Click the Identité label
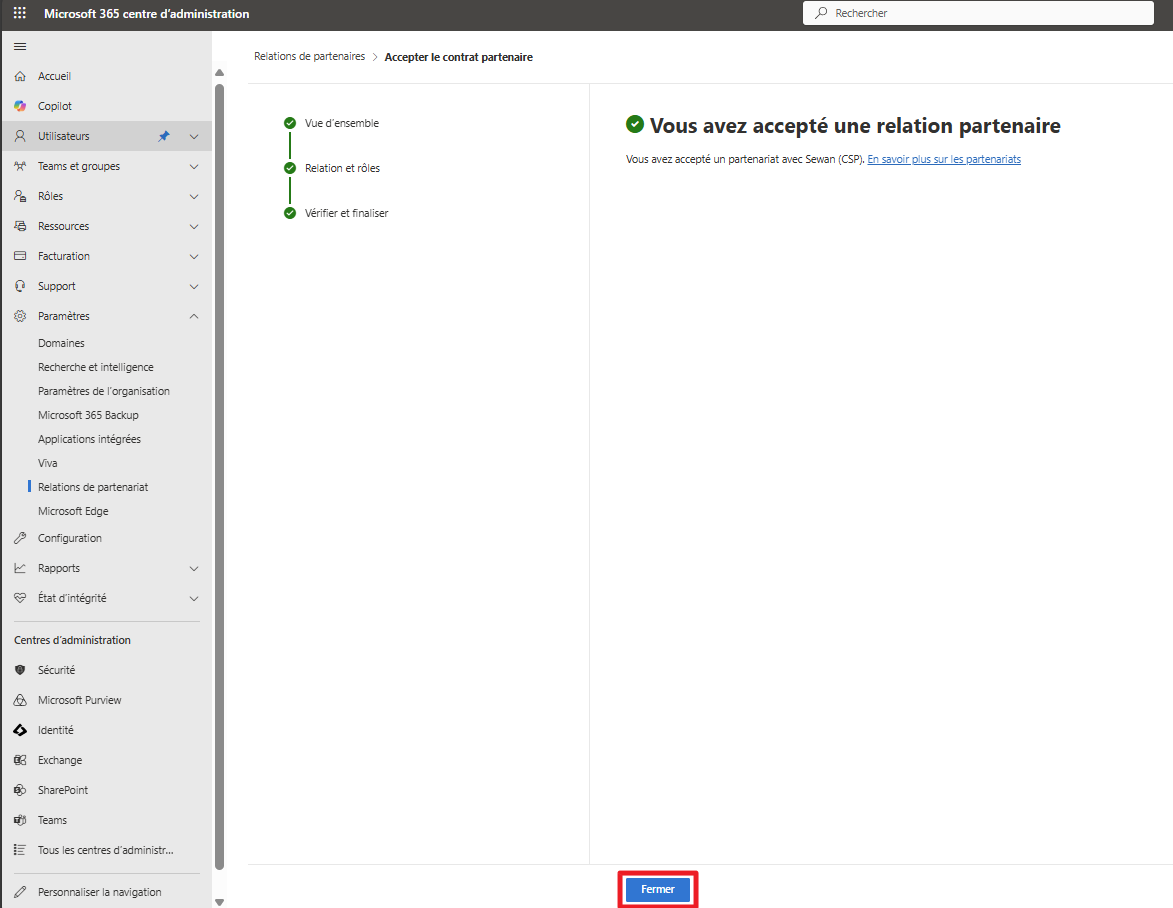 tap(56, 730)
